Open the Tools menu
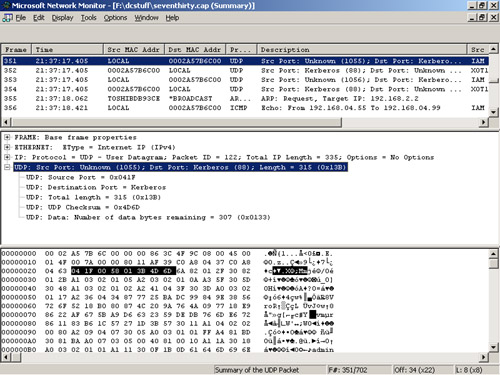This screenshot has height=375, width=500. point(89,18)
